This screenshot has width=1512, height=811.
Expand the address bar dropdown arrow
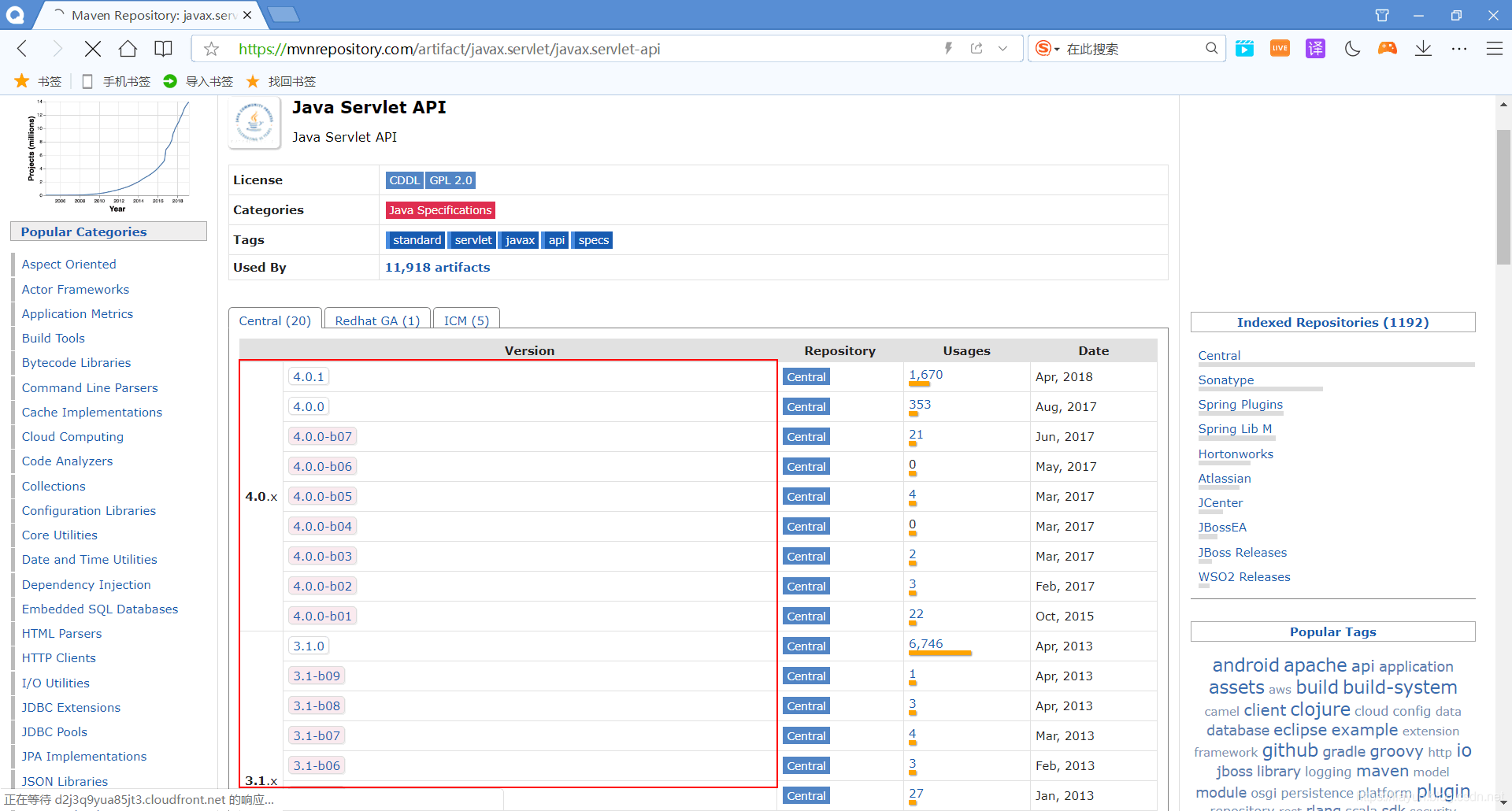(1002, 48)
